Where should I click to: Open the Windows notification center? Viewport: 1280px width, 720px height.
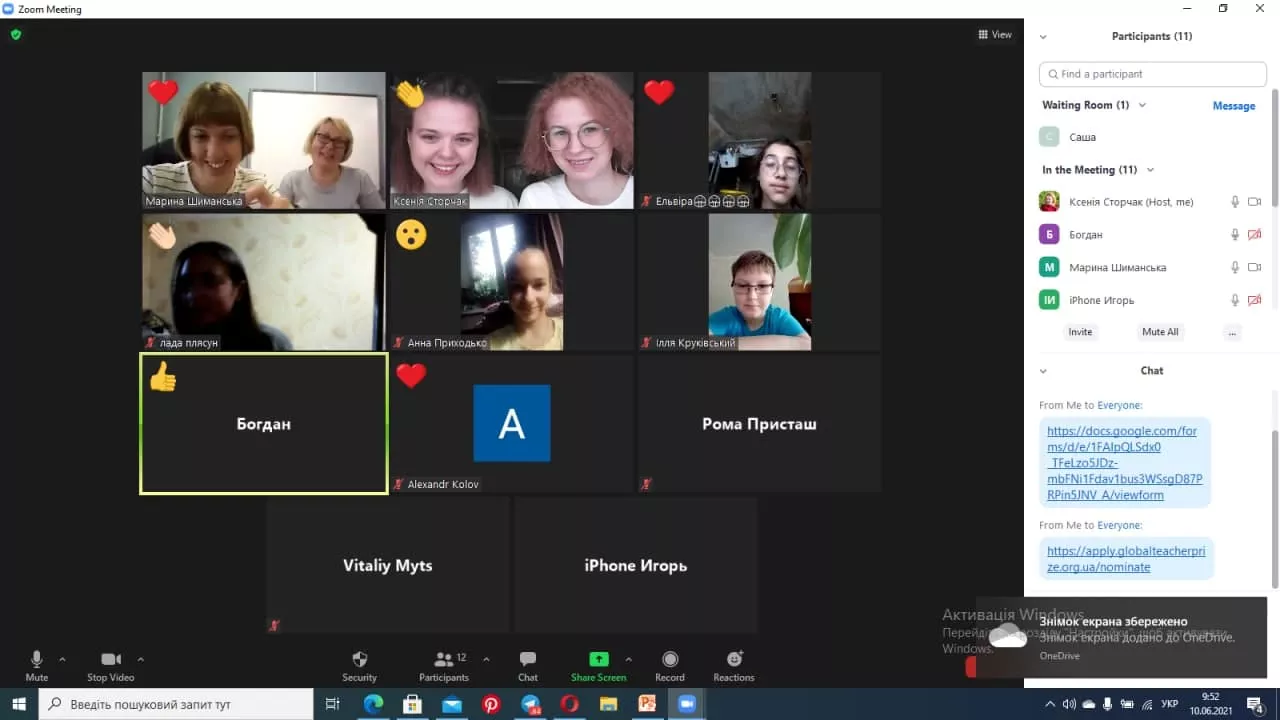1256,704
